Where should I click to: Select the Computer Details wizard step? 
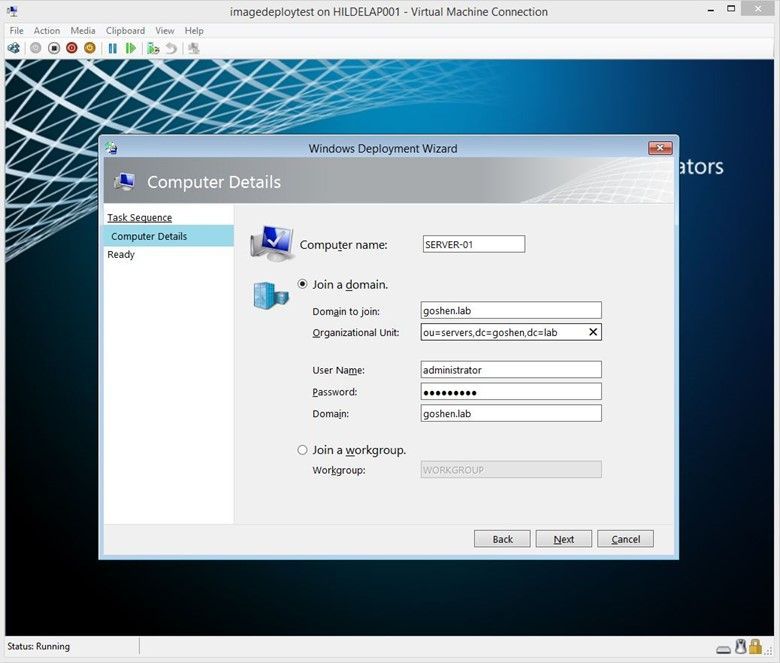[169, 236]
